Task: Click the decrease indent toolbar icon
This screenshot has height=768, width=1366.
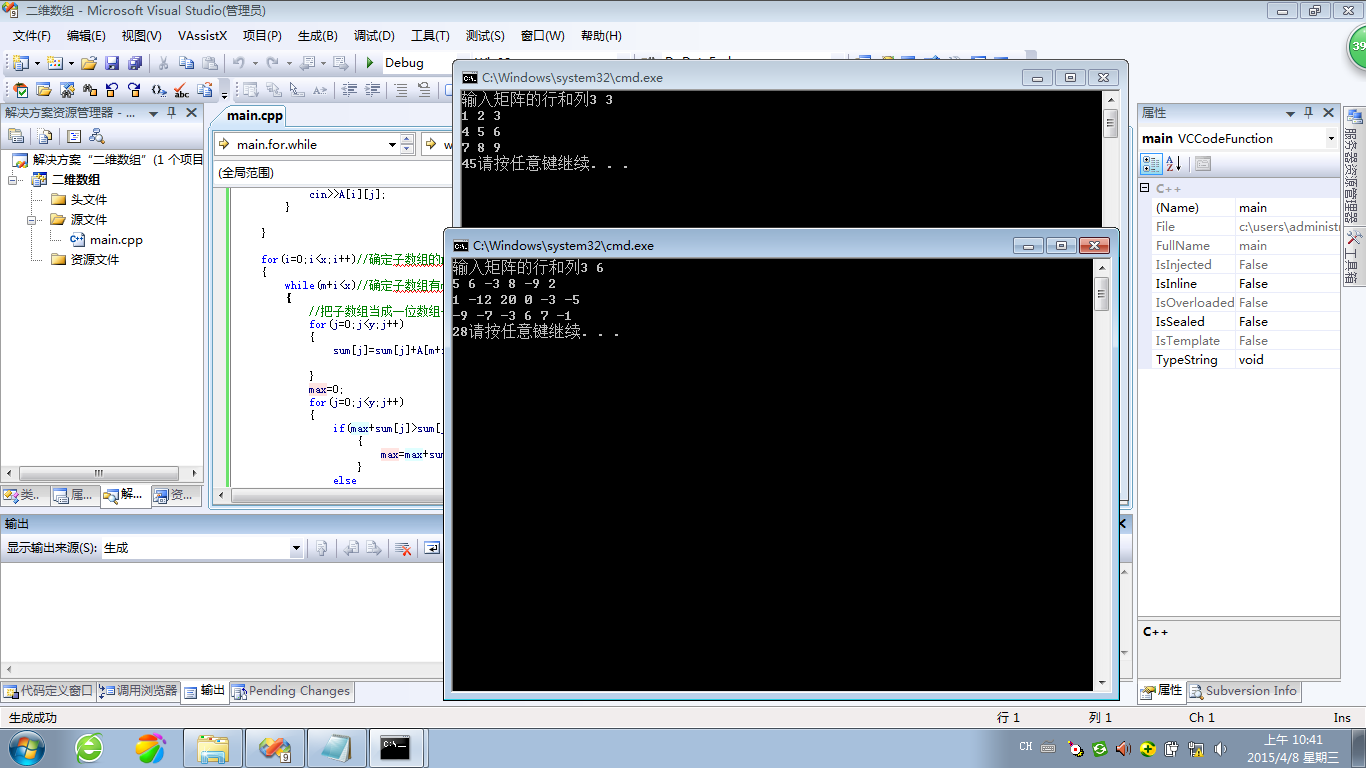Action: [x=350, y=90]
